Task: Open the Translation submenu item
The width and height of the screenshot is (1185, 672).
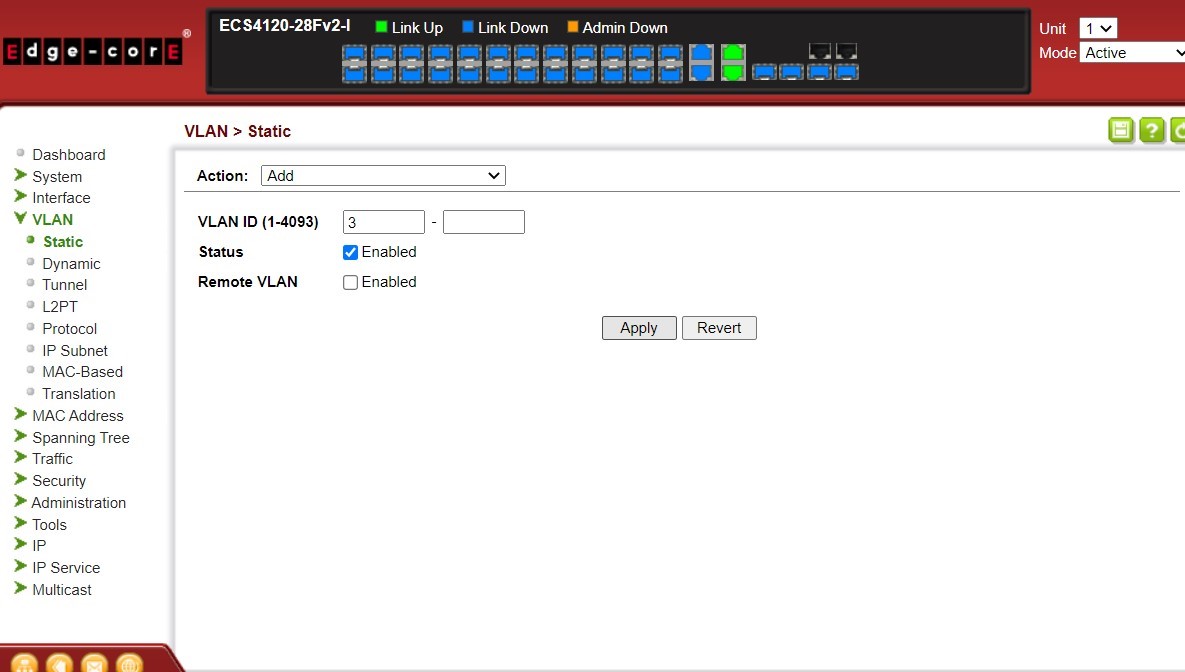Action: tap(79, 394)
